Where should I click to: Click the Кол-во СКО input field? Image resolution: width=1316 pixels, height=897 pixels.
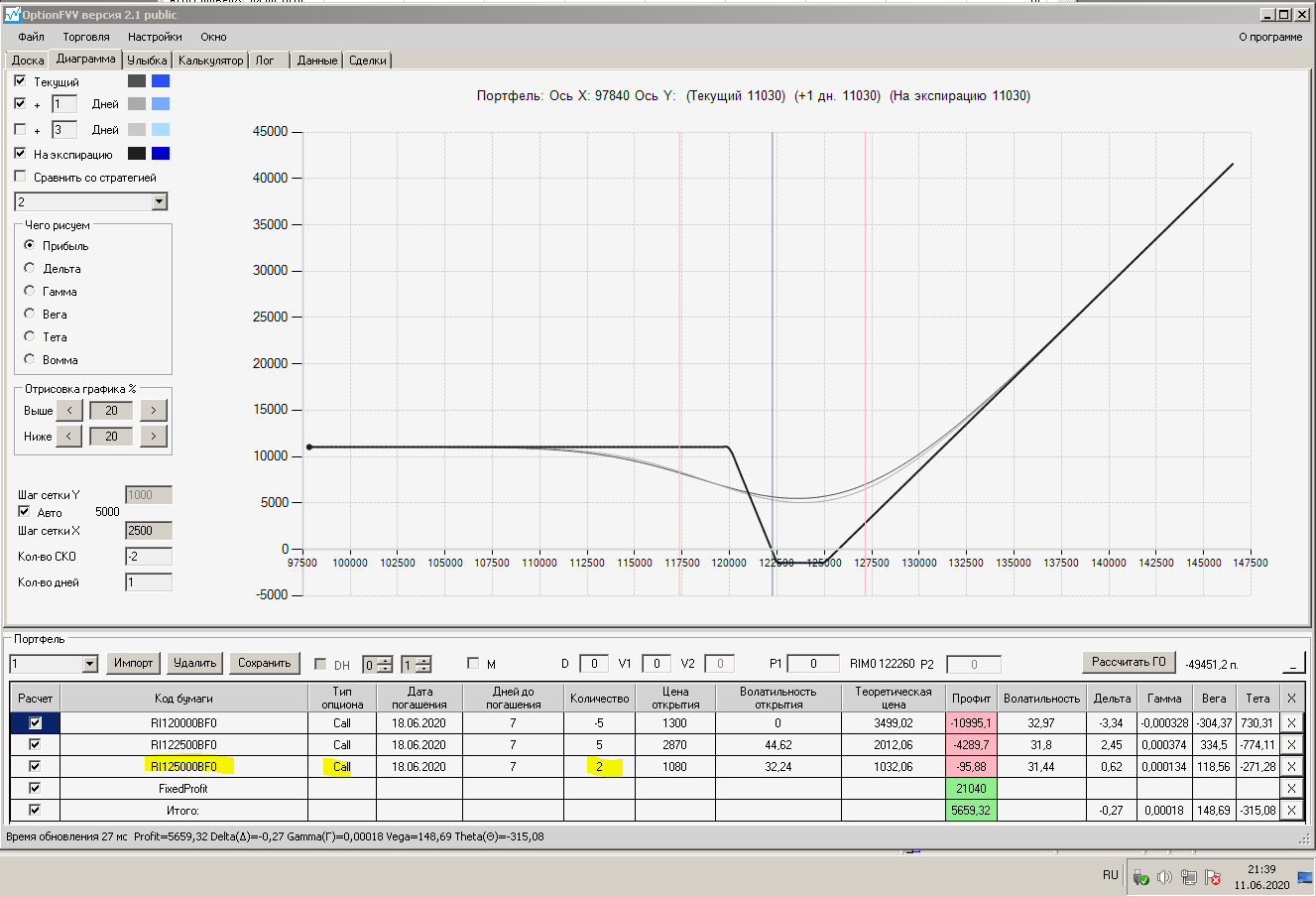(149, 557)
